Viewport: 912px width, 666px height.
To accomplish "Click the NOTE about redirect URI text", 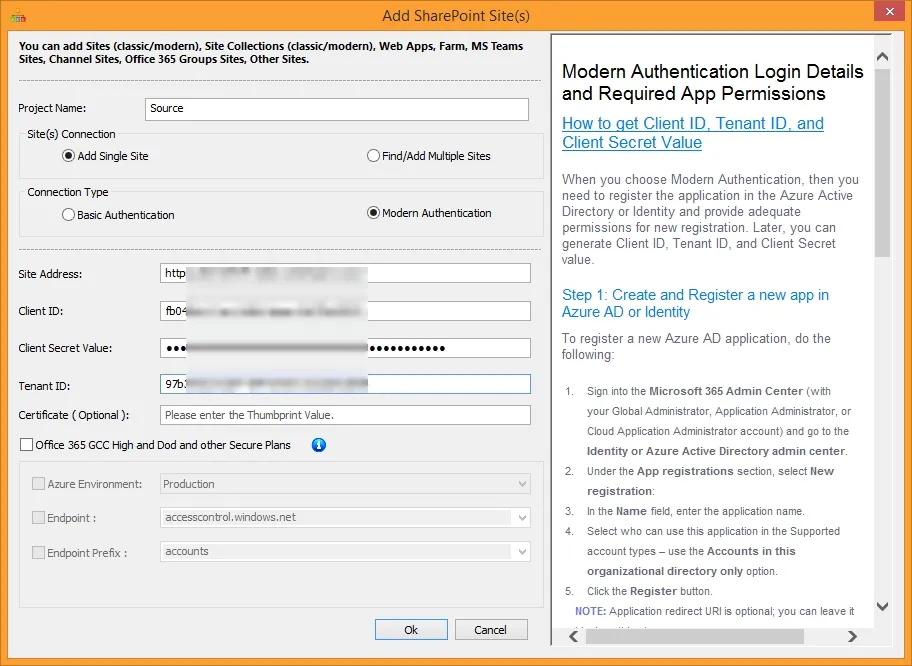I will 715,611.
